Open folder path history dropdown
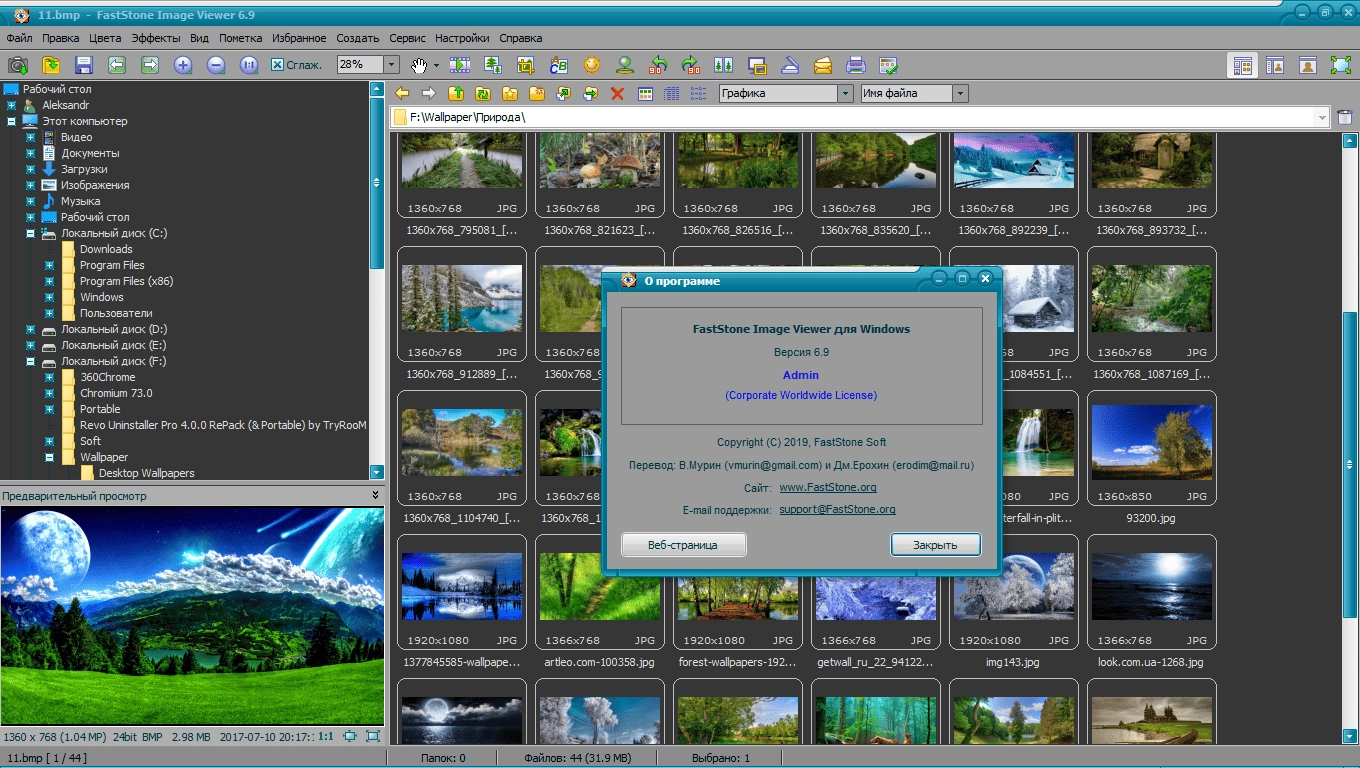Viewport: 1360px width, 768px height. click(x=1322, y=117)
